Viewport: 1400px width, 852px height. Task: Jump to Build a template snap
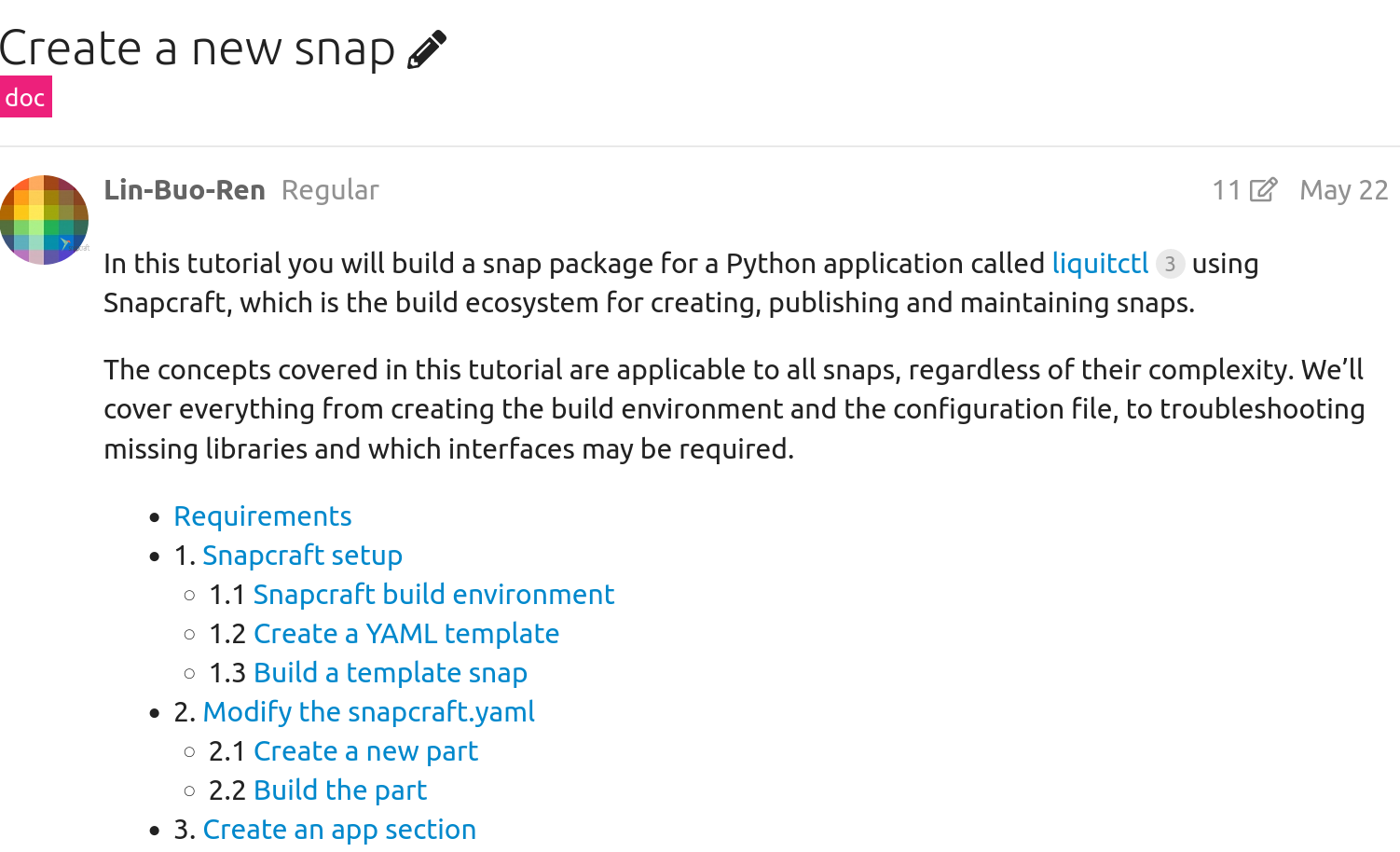[391, 673]
